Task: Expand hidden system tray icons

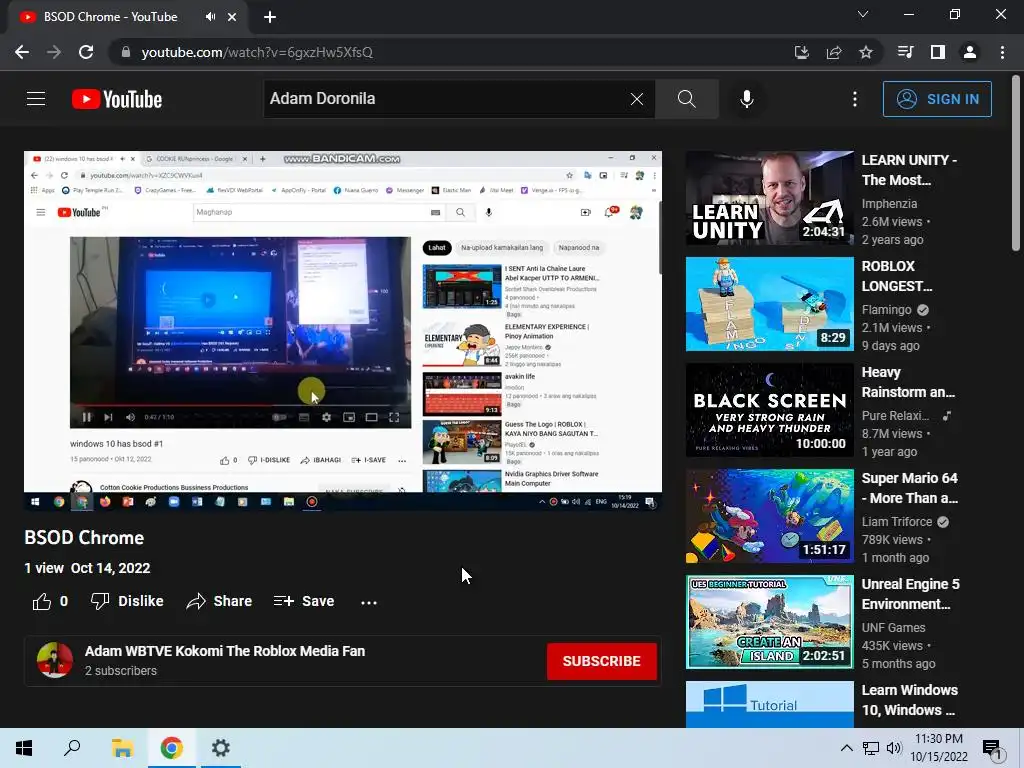Action: [x=846, y=748]
